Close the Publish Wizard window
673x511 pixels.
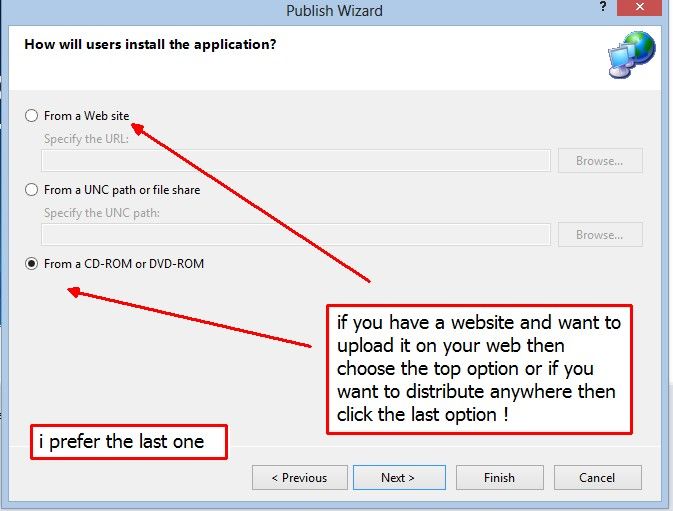(x=640, y=7)
